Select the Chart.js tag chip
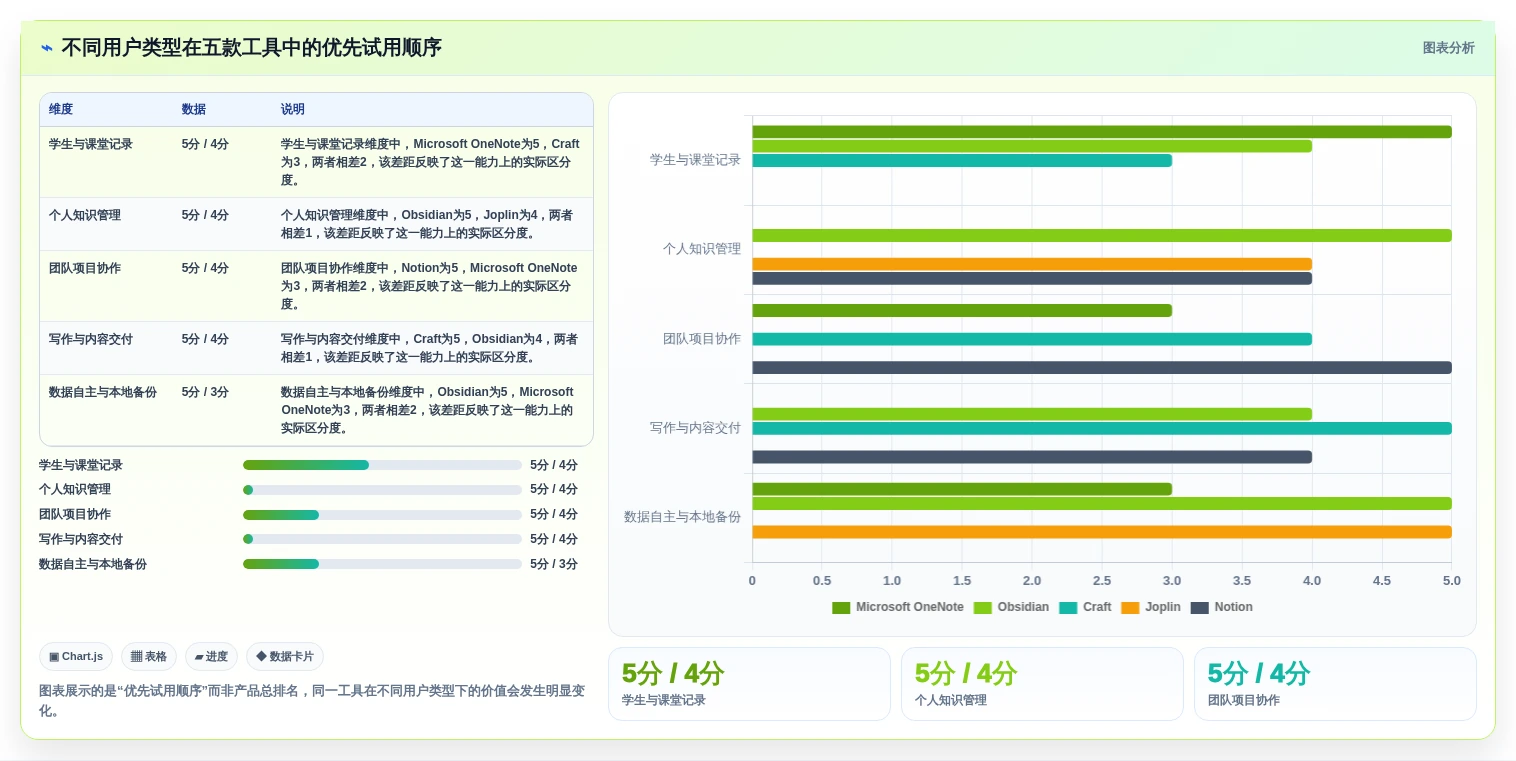This screenshot has height=761, width=1516. coord(76,657)
